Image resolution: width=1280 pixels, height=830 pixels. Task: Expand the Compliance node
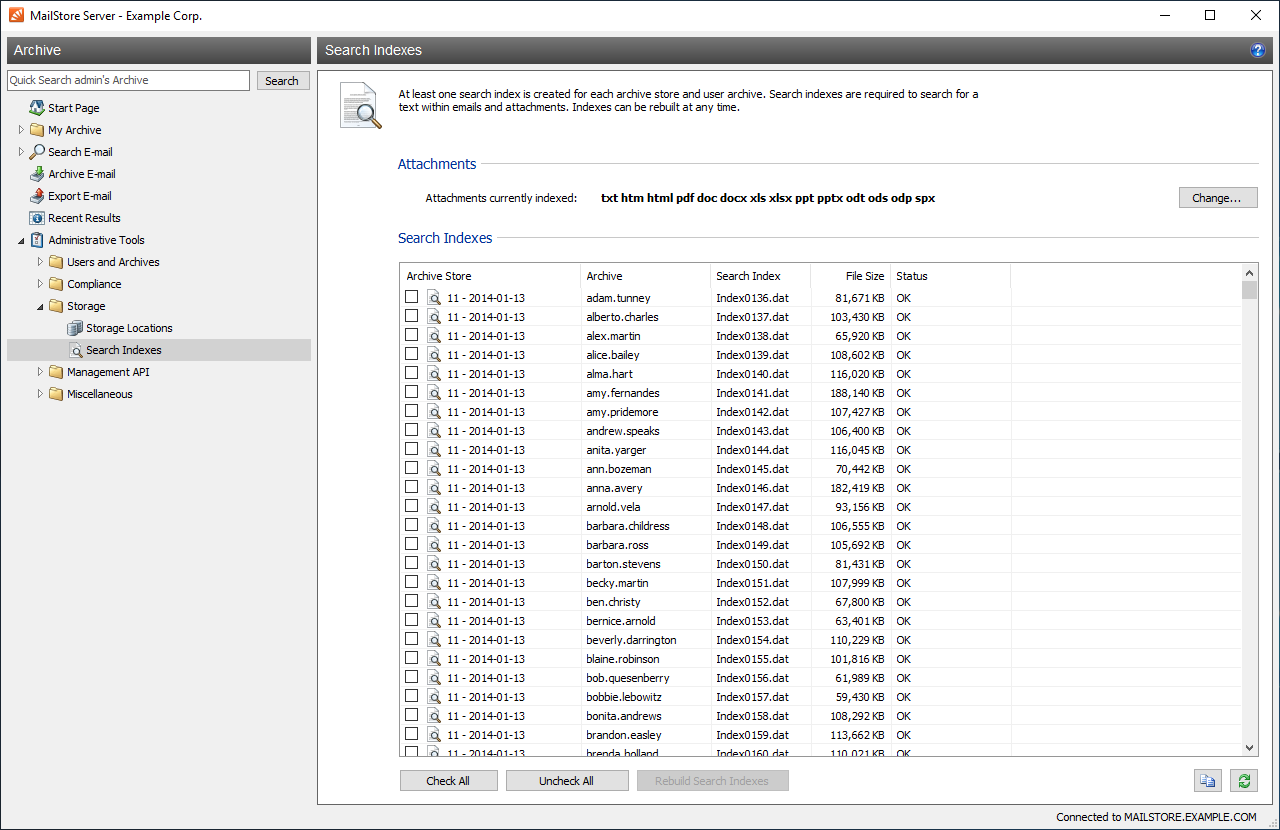pyautogui.click(x=40, y=284)
